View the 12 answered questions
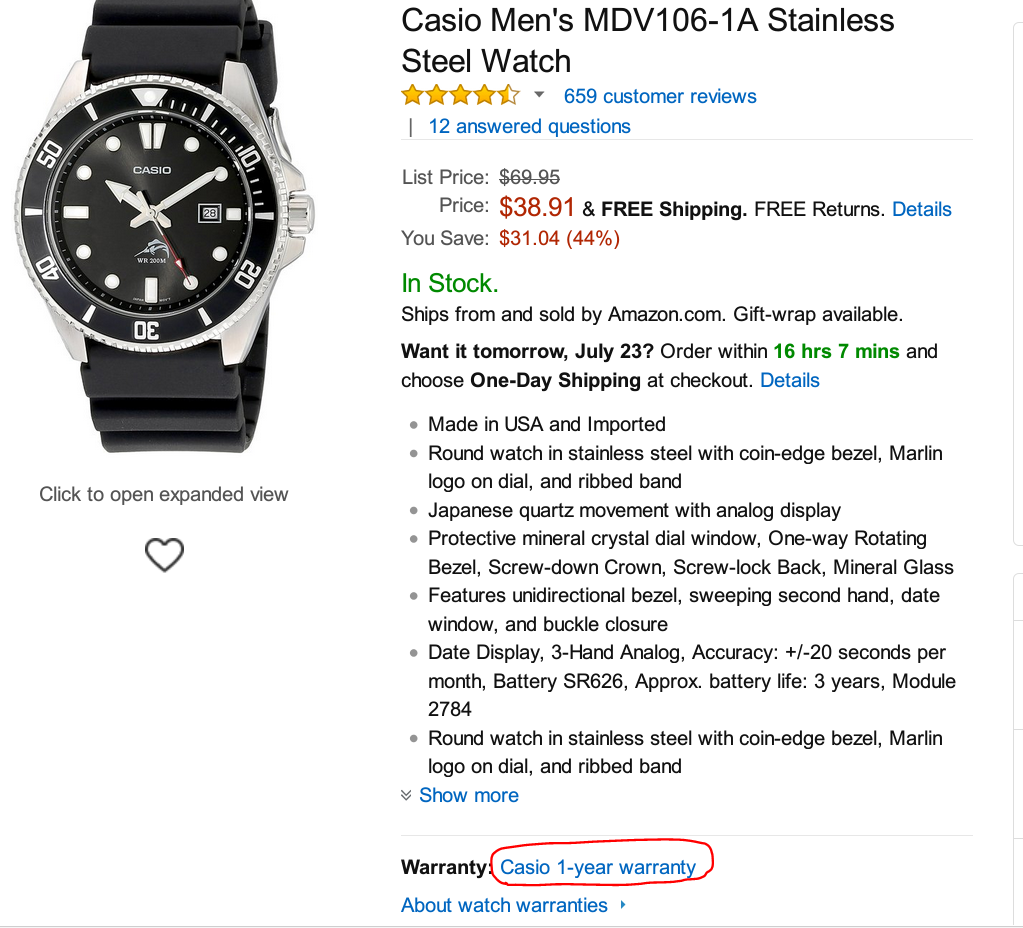The height and width of the screenshot is (928, 1023). pos(529,126)
